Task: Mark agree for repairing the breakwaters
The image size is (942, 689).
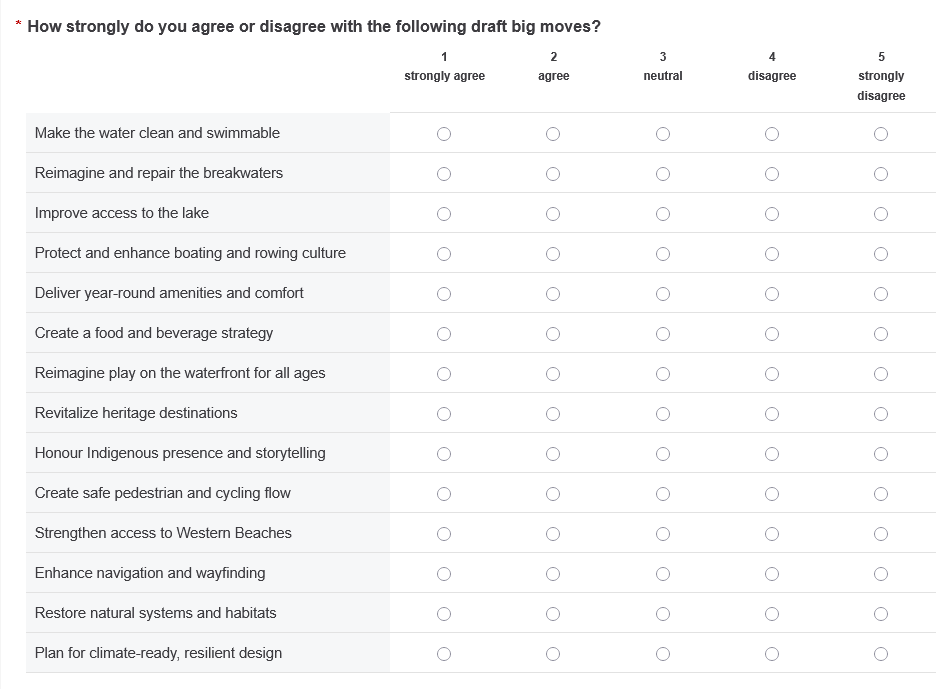Action: [553, 174]
